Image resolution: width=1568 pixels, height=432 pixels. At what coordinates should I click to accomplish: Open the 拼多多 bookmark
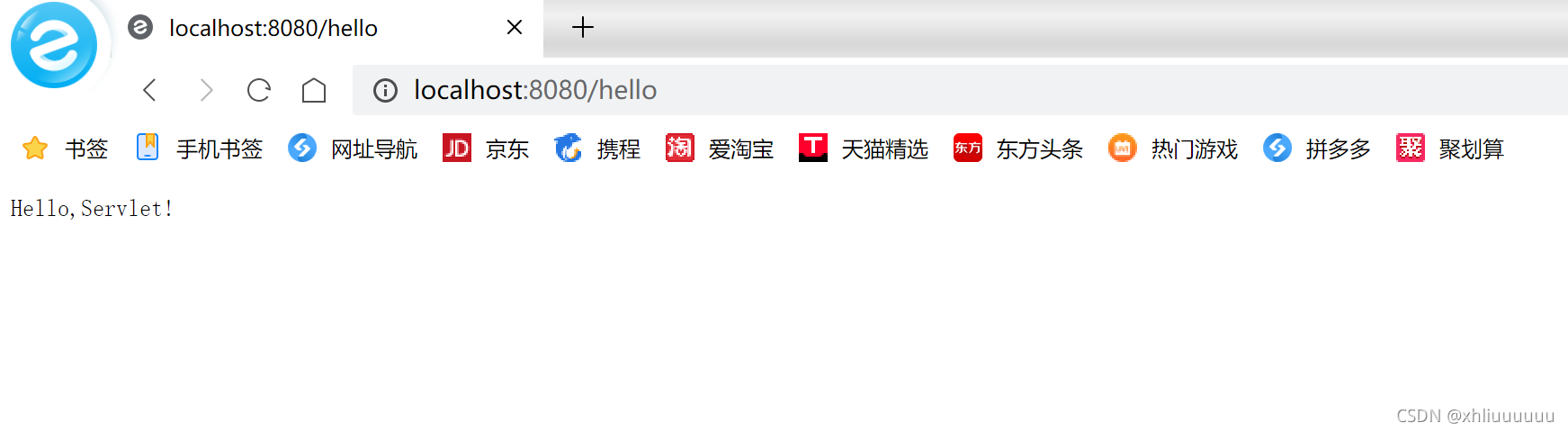(1317, 148)
